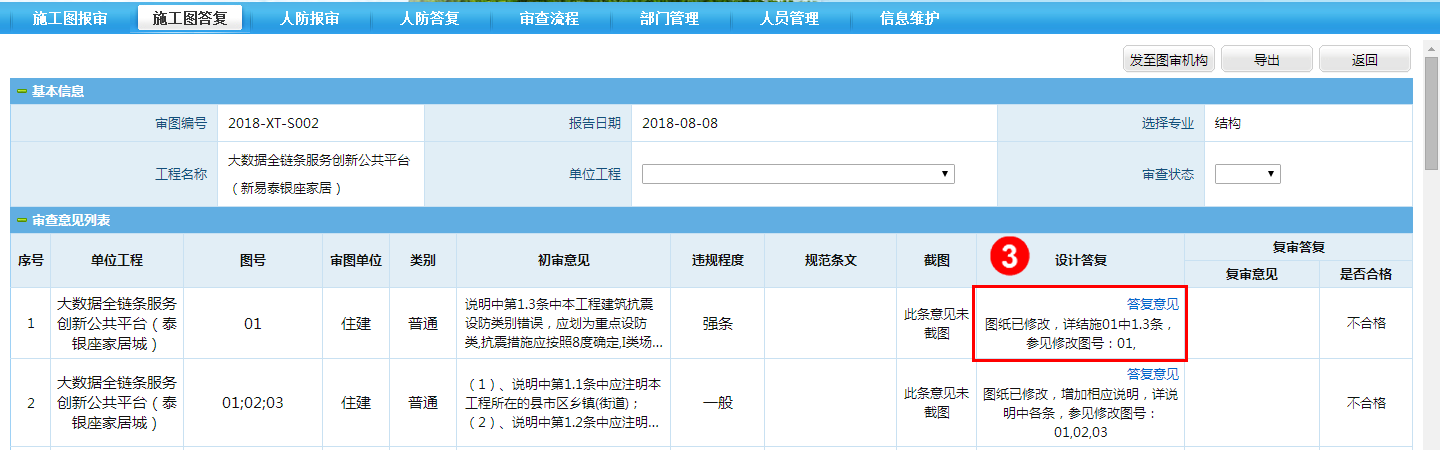The image size is (1440, 450).
Task: Click the 发至图审机构 button
Action: pos(1168,60)
